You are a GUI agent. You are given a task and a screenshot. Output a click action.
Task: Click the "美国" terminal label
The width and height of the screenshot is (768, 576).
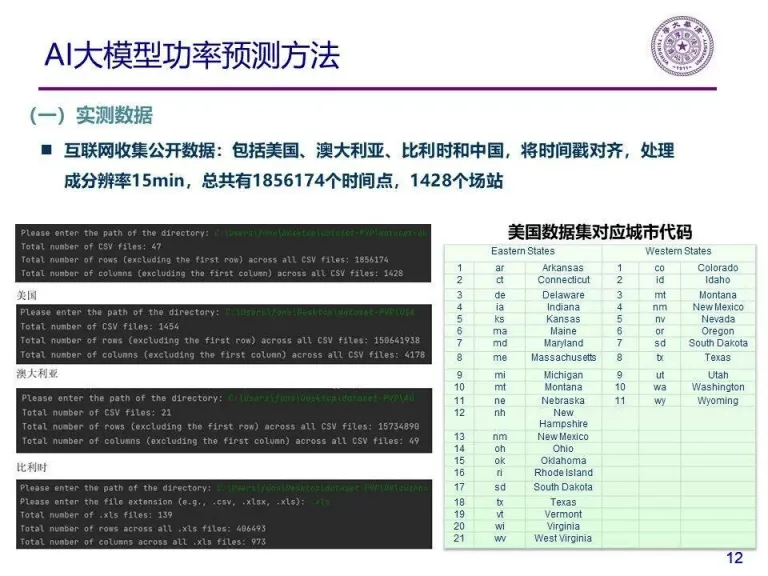26,295
